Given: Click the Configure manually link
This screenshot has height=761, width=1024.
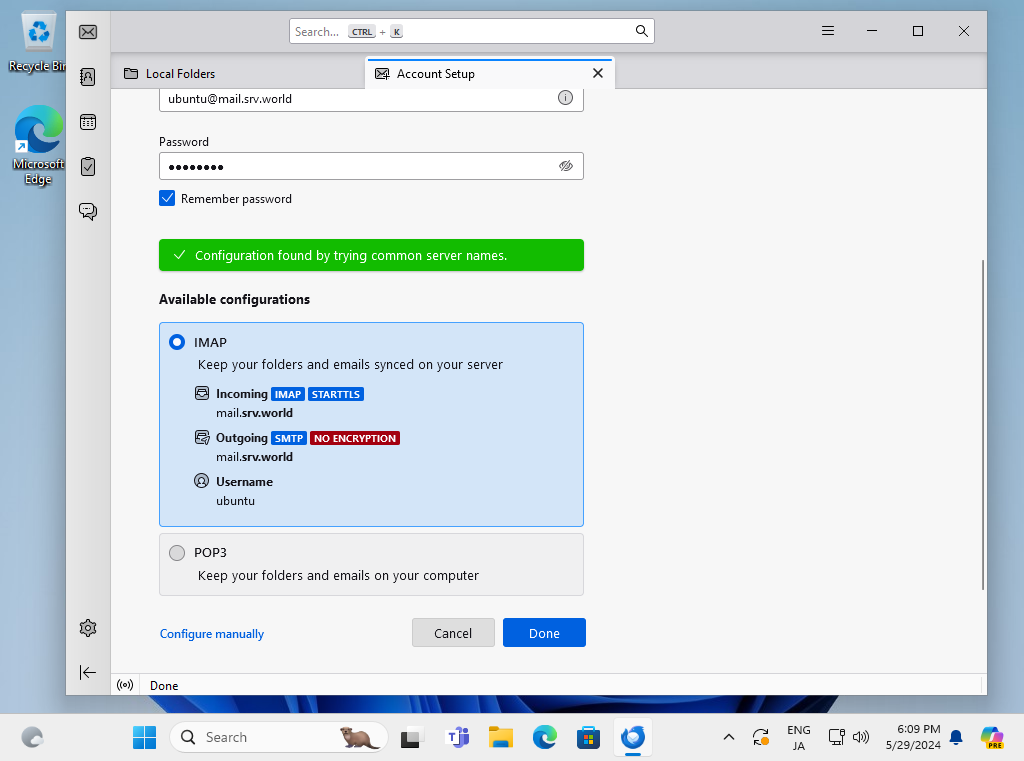Looking at the screenshot, I should coord(212,634).
